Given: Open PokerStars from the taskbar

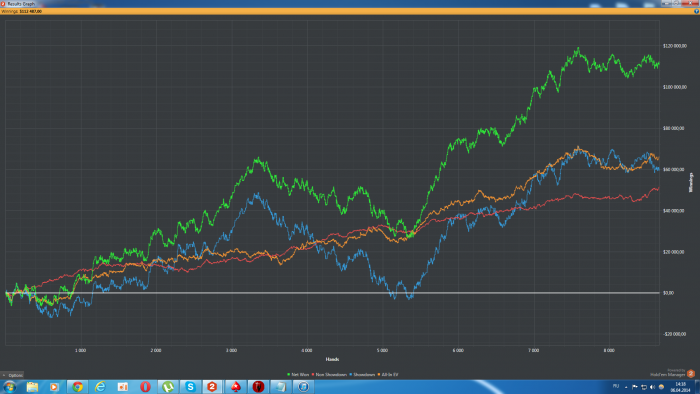Looking at the screenshot, I should click(x=236, y=387).
